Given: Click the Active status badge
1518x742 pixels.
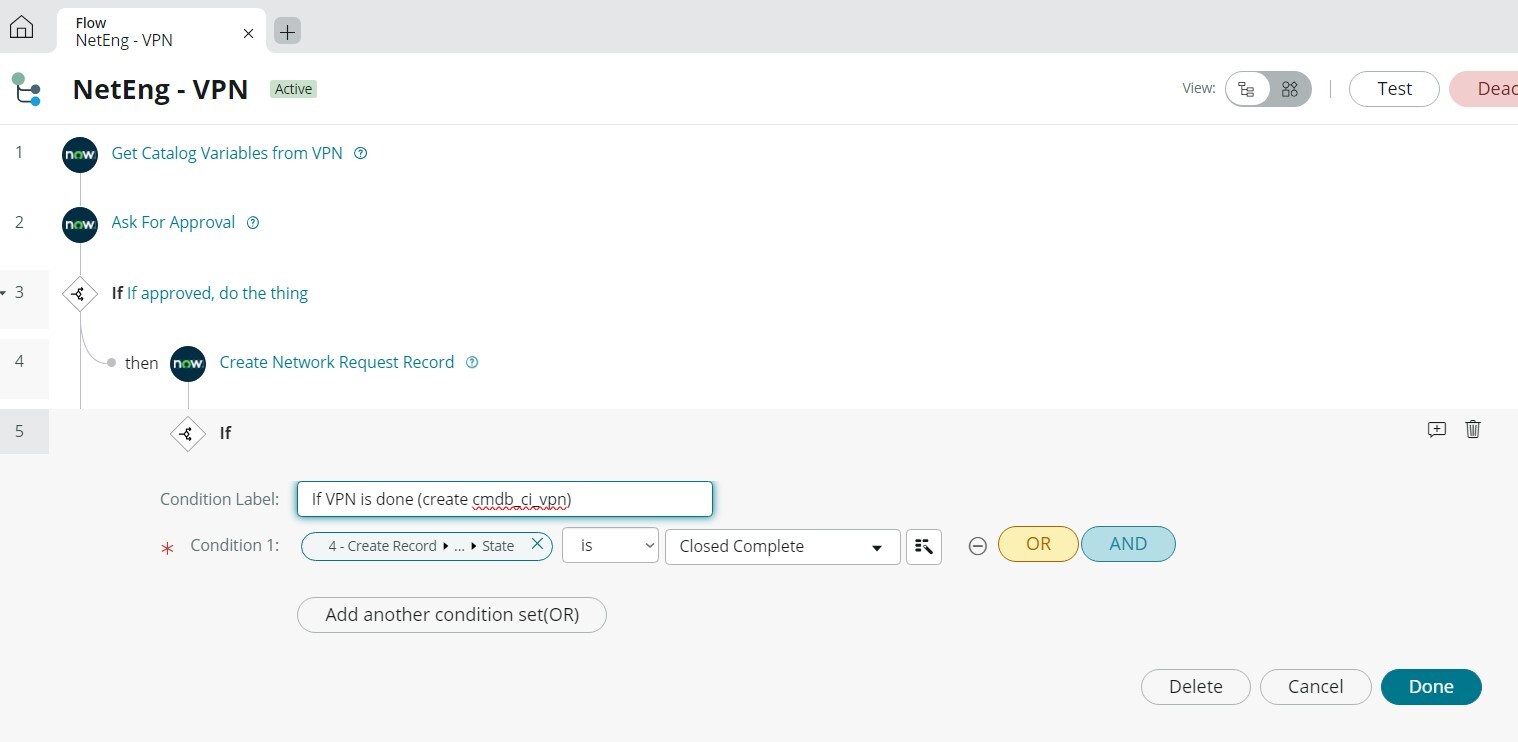Looking at the screenshot, I should (x=293, y=89).
